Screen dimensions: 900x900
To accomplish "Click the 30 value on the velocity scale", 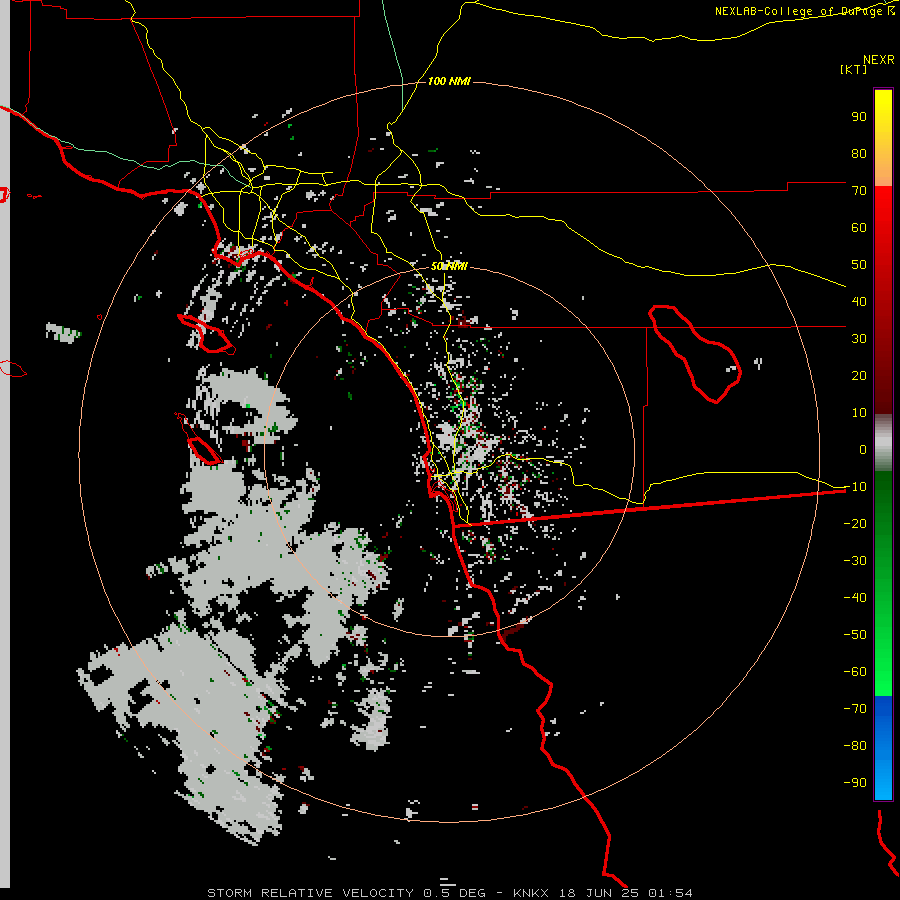I will pyautogui.click(x=859, y=339).
